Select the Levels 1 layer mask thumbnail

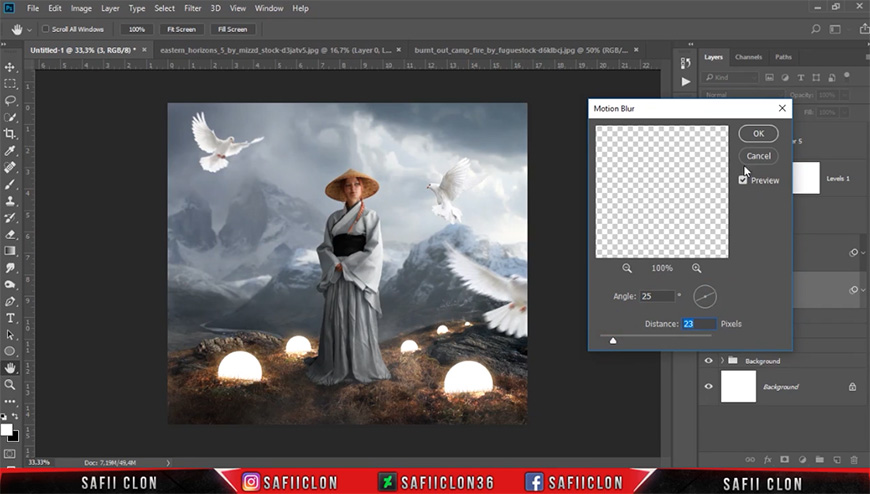pyautogui.click(x=806, y=178)
